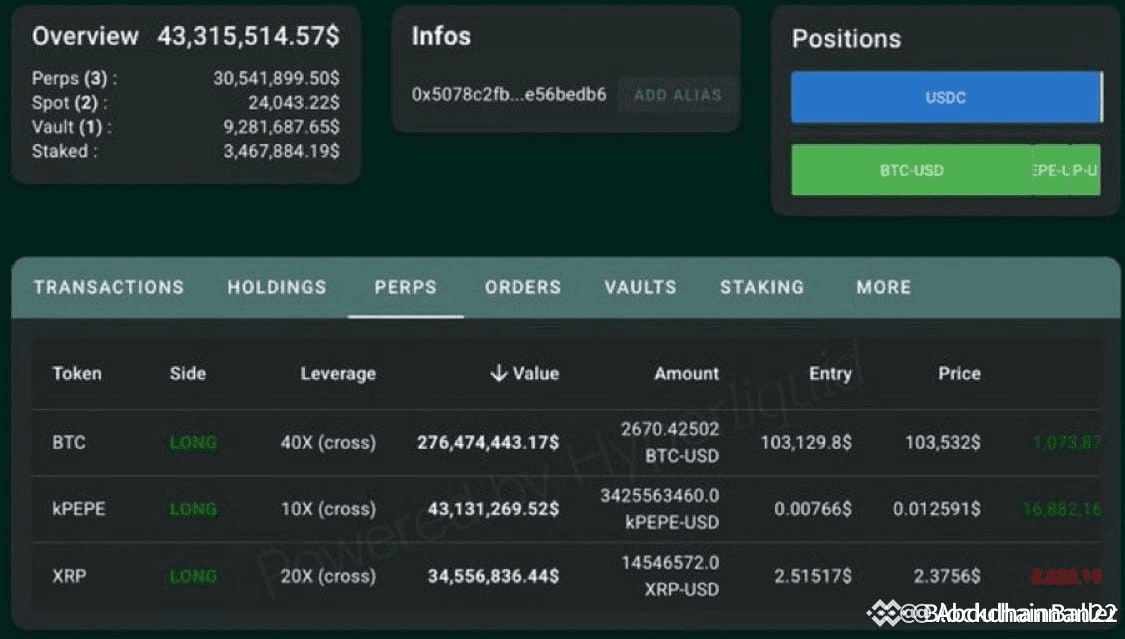Sort table by Leverage column header

[x=338, y=374]
